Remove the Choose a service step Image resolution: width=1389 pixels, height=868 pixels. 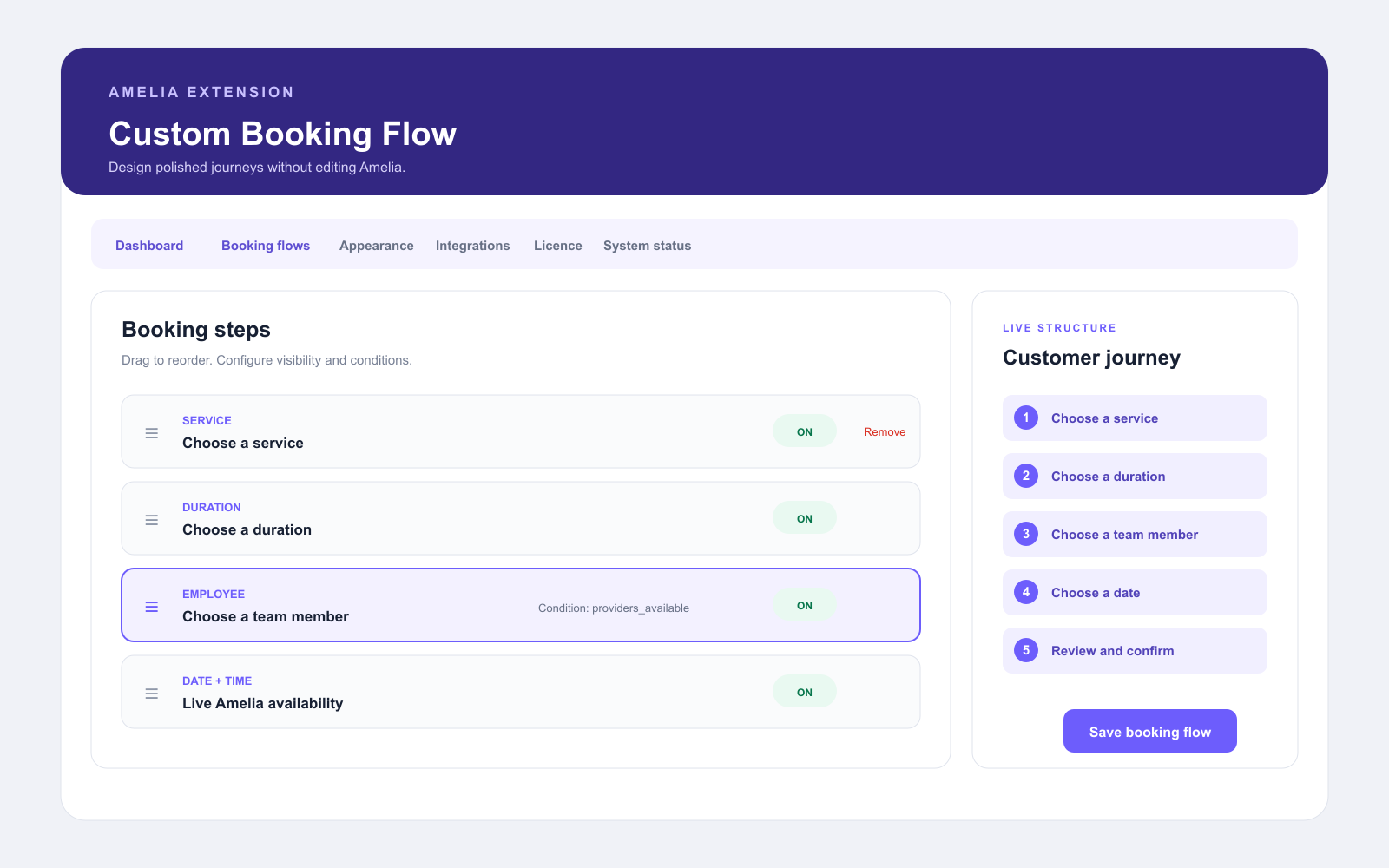[885, 431]
